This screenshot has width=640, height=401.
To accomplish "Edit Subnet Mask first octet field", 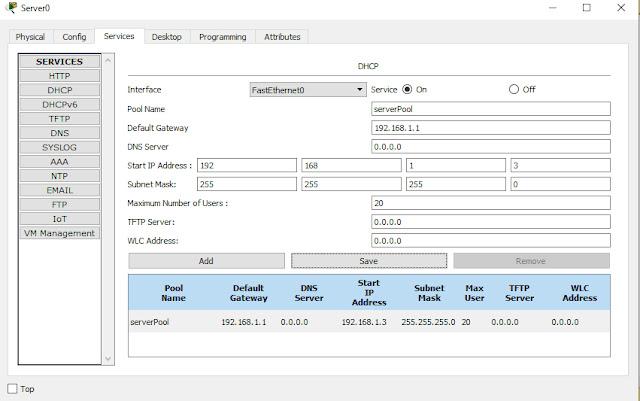I will pyautogui.click(x=247, y=184).
